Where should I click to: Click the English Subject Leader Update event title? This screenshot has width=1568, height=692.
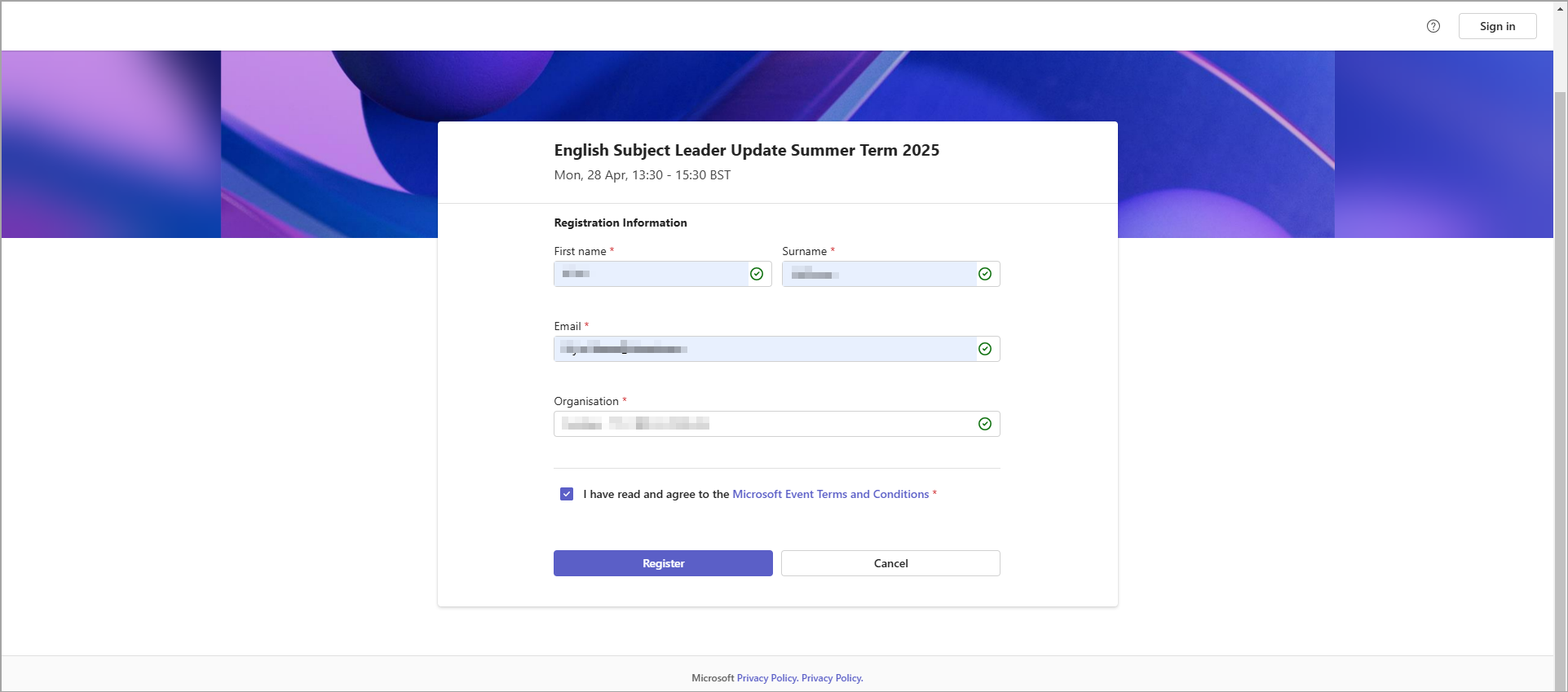(x=746, y=150)
